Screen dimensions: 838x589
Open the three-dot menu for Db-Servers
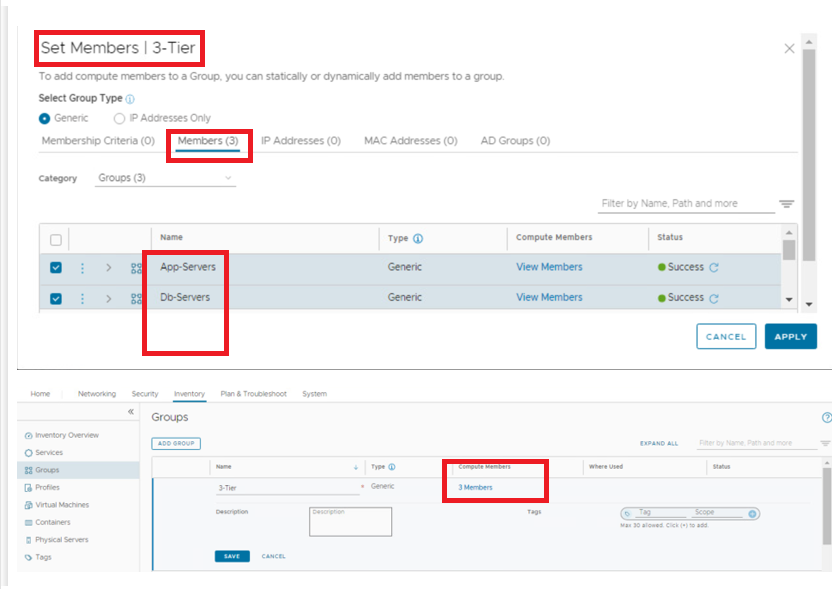(82, 298)
